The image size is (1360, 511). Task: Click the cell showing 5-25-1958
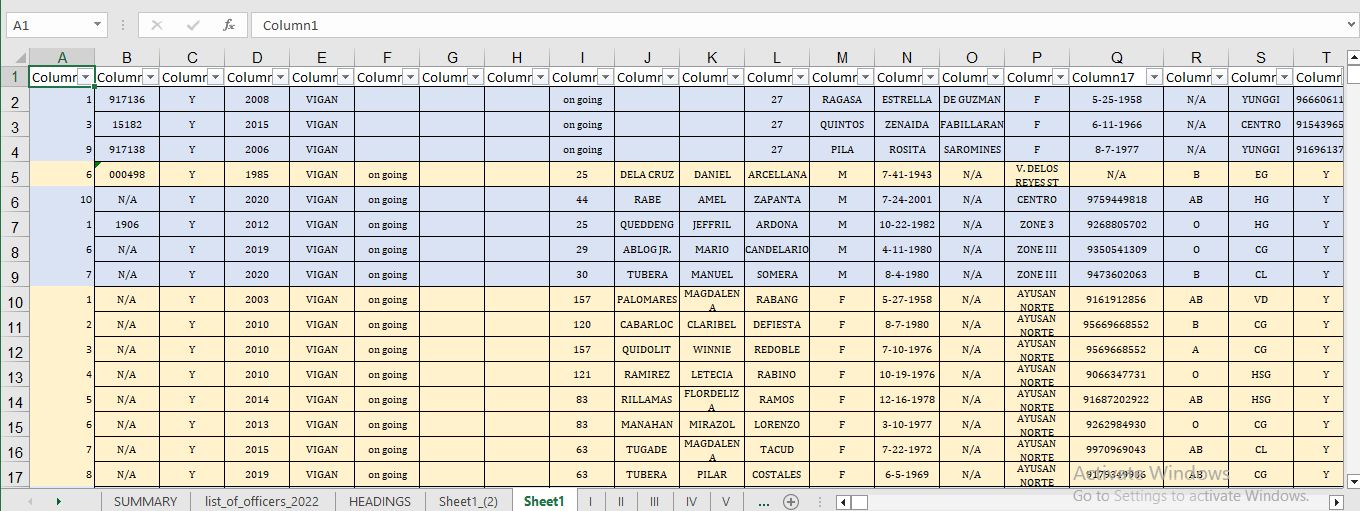1116,100
